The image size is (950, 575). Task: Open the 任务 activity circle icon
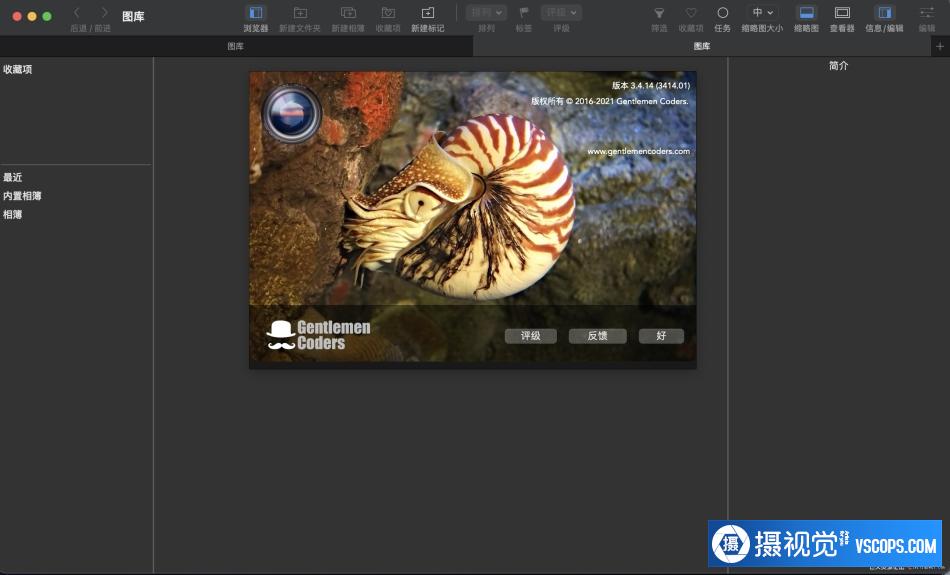[722, 13]
